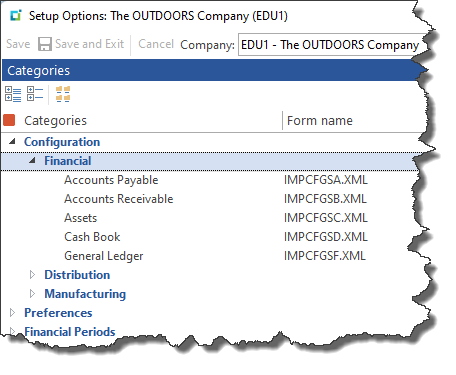Screen dimensions: 456x375
Task: Click the orange category grouping icon
Action: [63, 94]
